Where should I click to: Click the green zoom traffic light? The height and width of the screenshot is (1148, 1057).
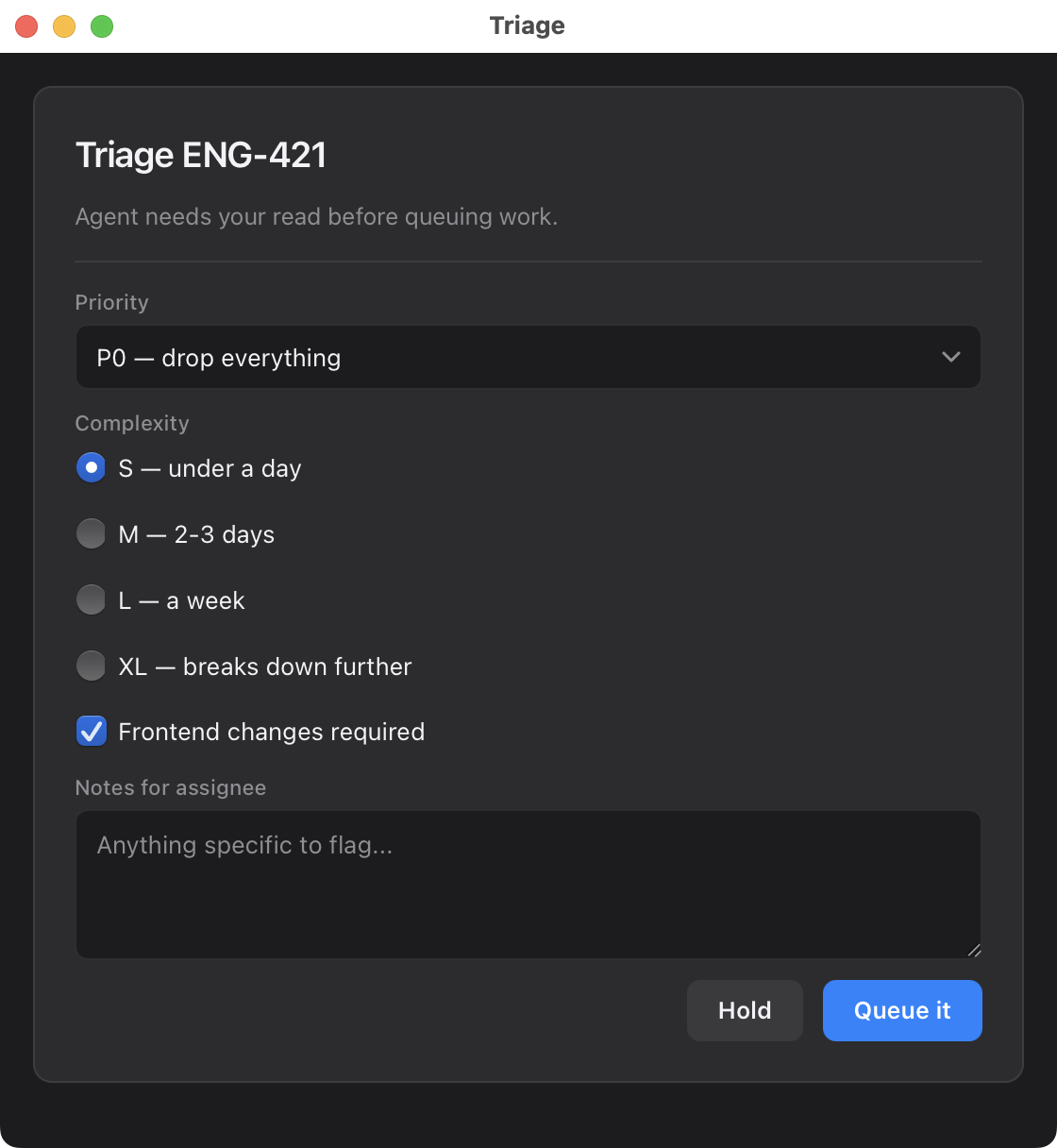point(102,25)
